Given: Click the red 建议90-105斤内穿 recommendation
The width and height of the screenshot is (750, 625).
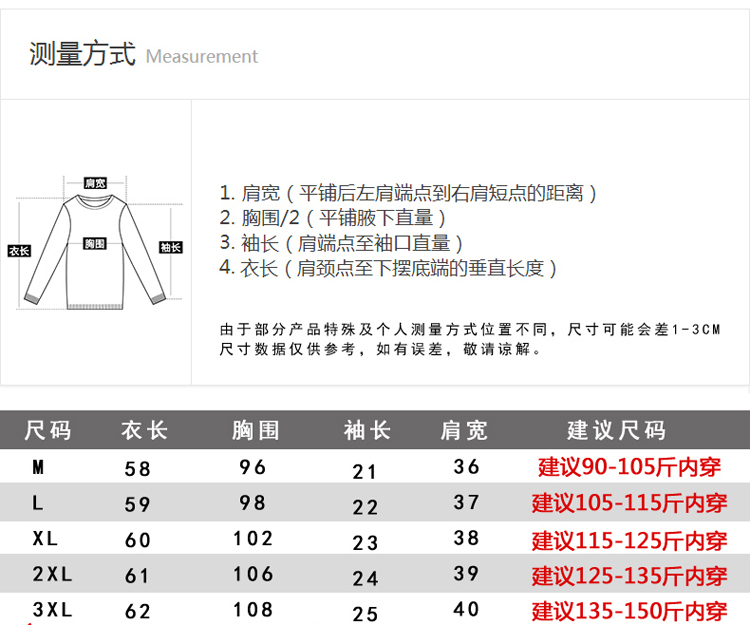Looking at the screenshot, I should pyautogui.click(x=630, y=467).
